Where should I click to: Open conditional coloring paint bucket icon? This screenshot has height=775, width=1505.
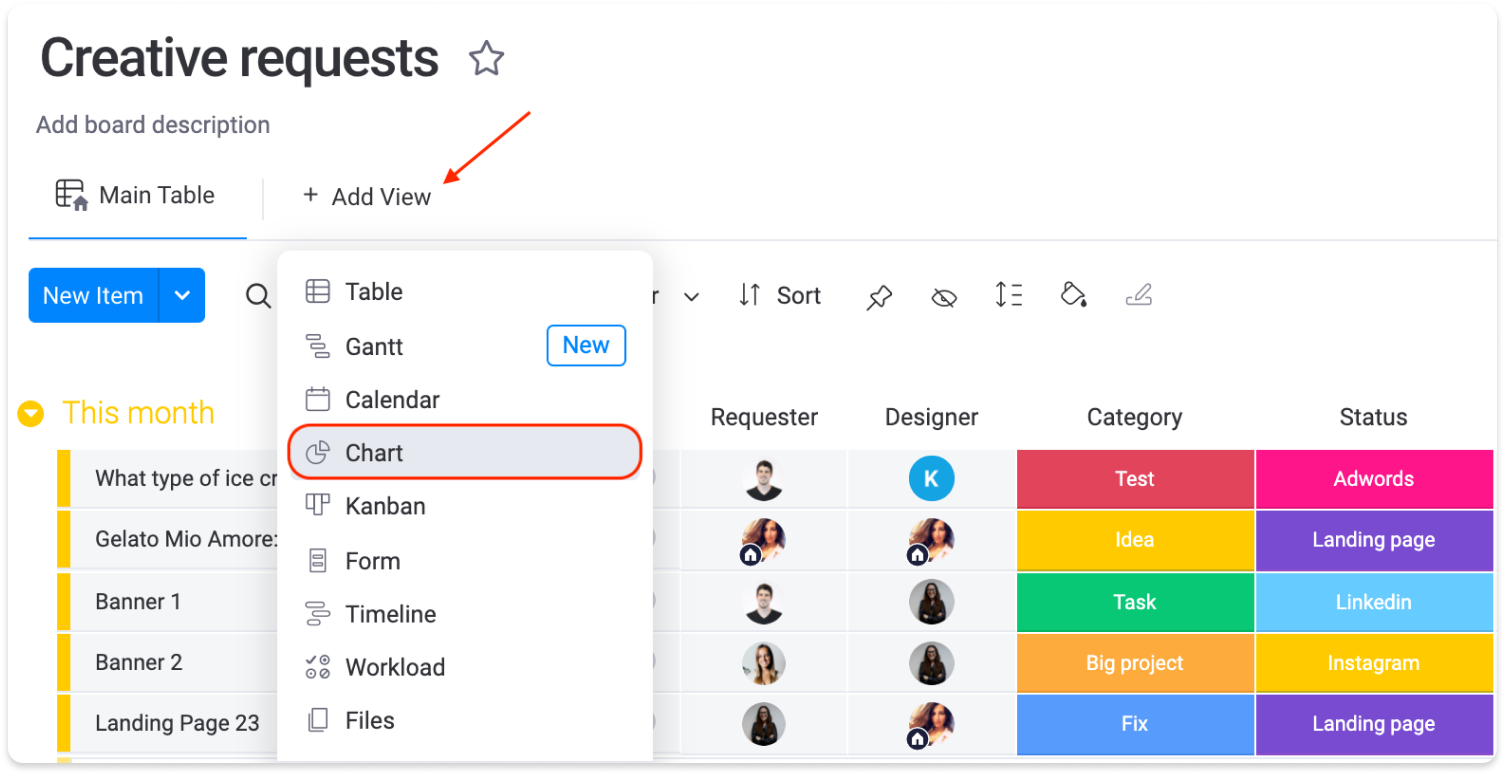(x=1073, y=295)
